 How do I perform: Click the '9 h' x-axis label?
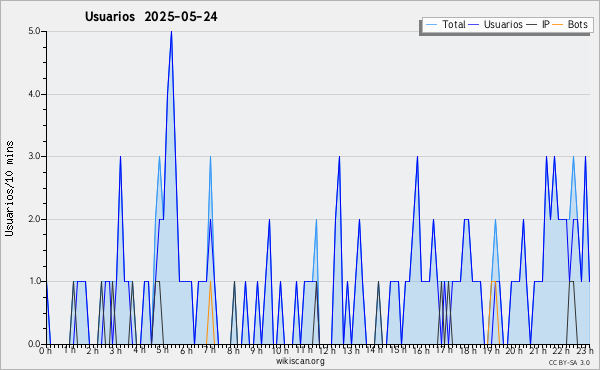(256, 351)
